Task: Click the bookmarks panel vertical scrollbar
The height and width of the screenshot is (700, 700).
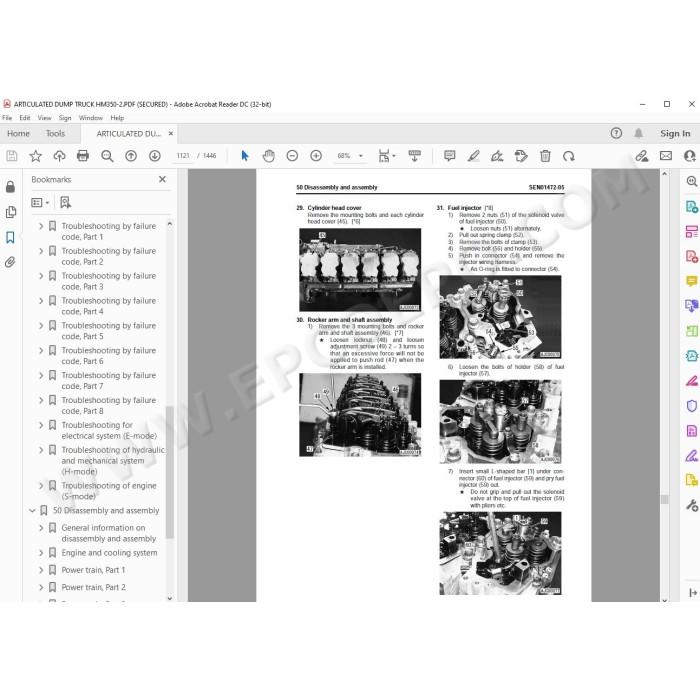Action: click(x=170, y=473)
